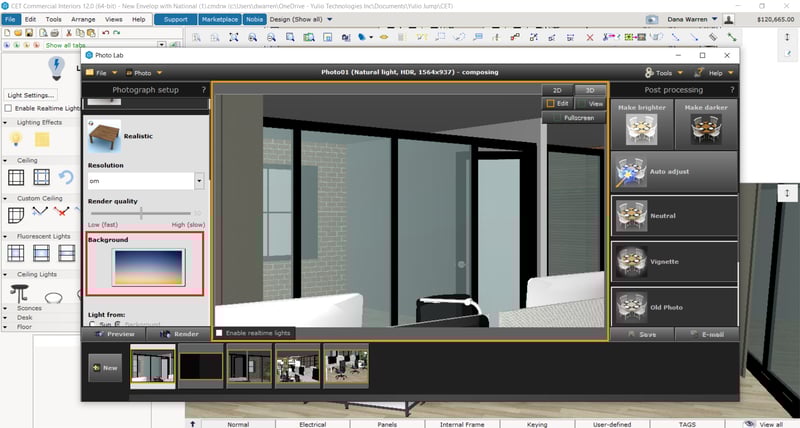Open the File menu in CET
800x428 pixels.
point(10,19)
